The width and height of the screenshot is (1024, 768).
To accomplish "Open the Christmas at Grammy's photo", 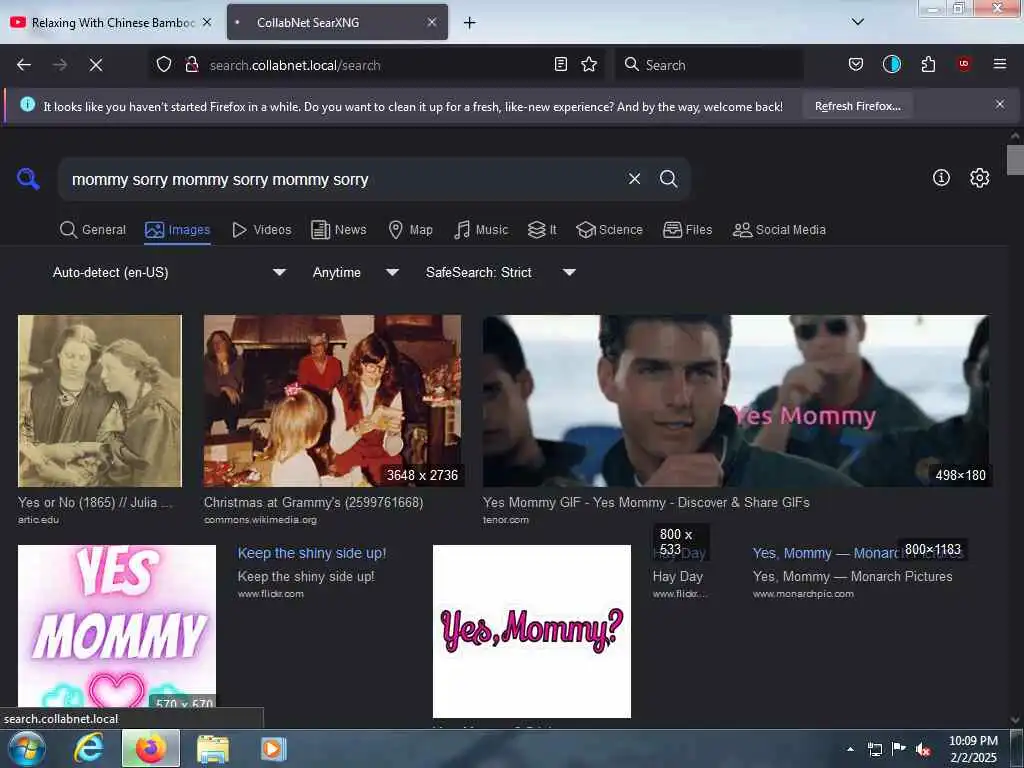I will (x=332, y=401).
